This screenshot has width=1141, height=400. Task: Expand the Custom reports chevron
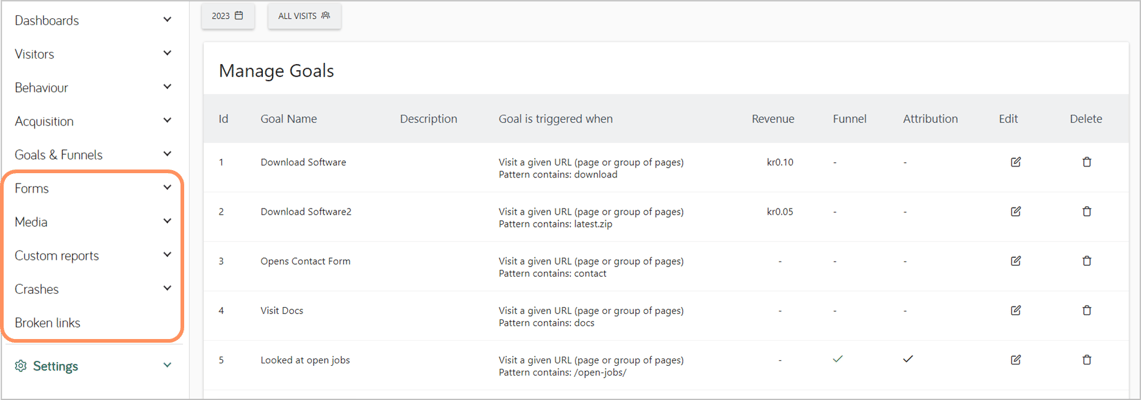pos(167,255)
